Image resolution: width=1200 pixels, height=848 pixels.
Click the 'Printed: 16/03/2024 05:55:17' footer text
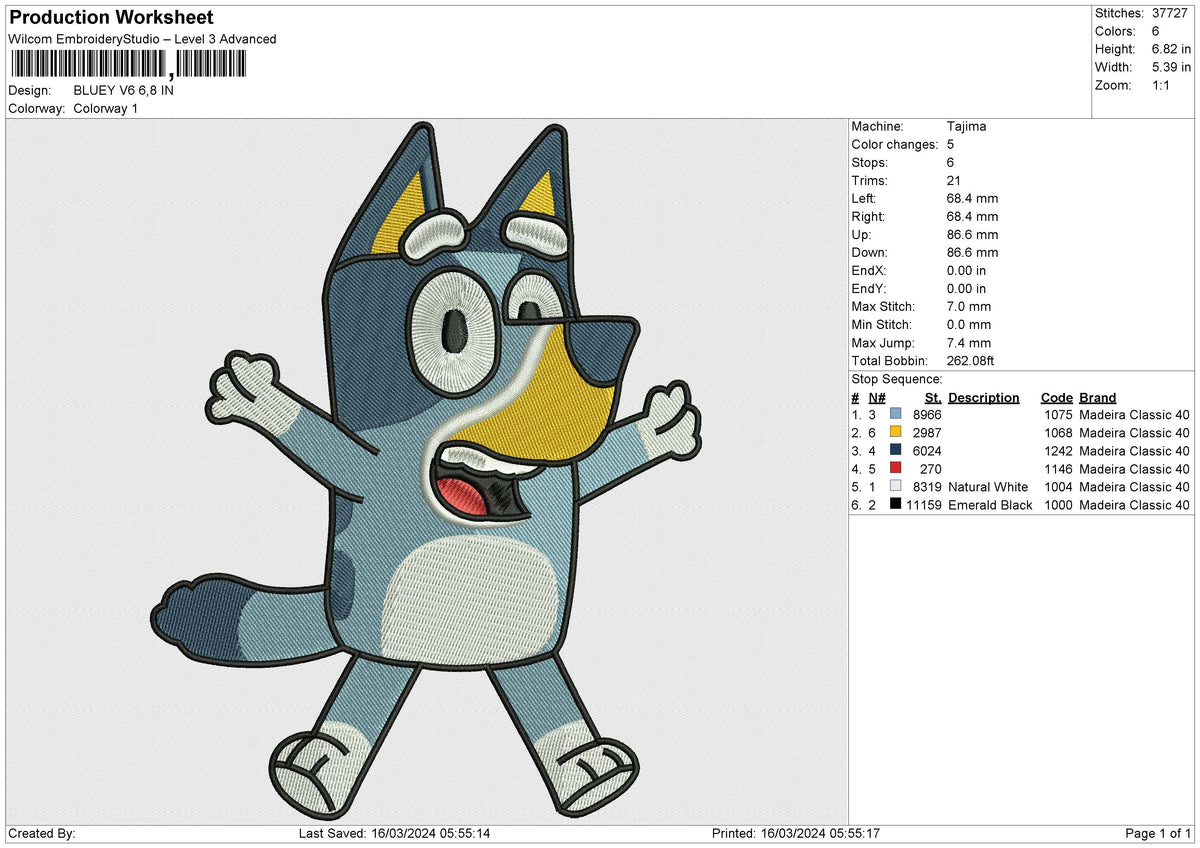coord(794,833)
